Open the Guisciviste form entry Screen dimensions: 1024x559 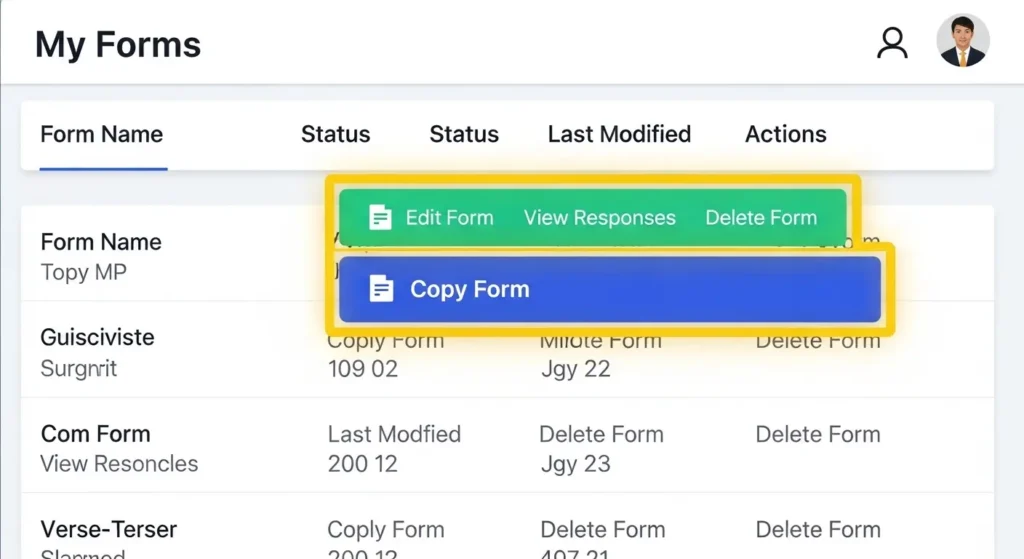click(97, 337)
